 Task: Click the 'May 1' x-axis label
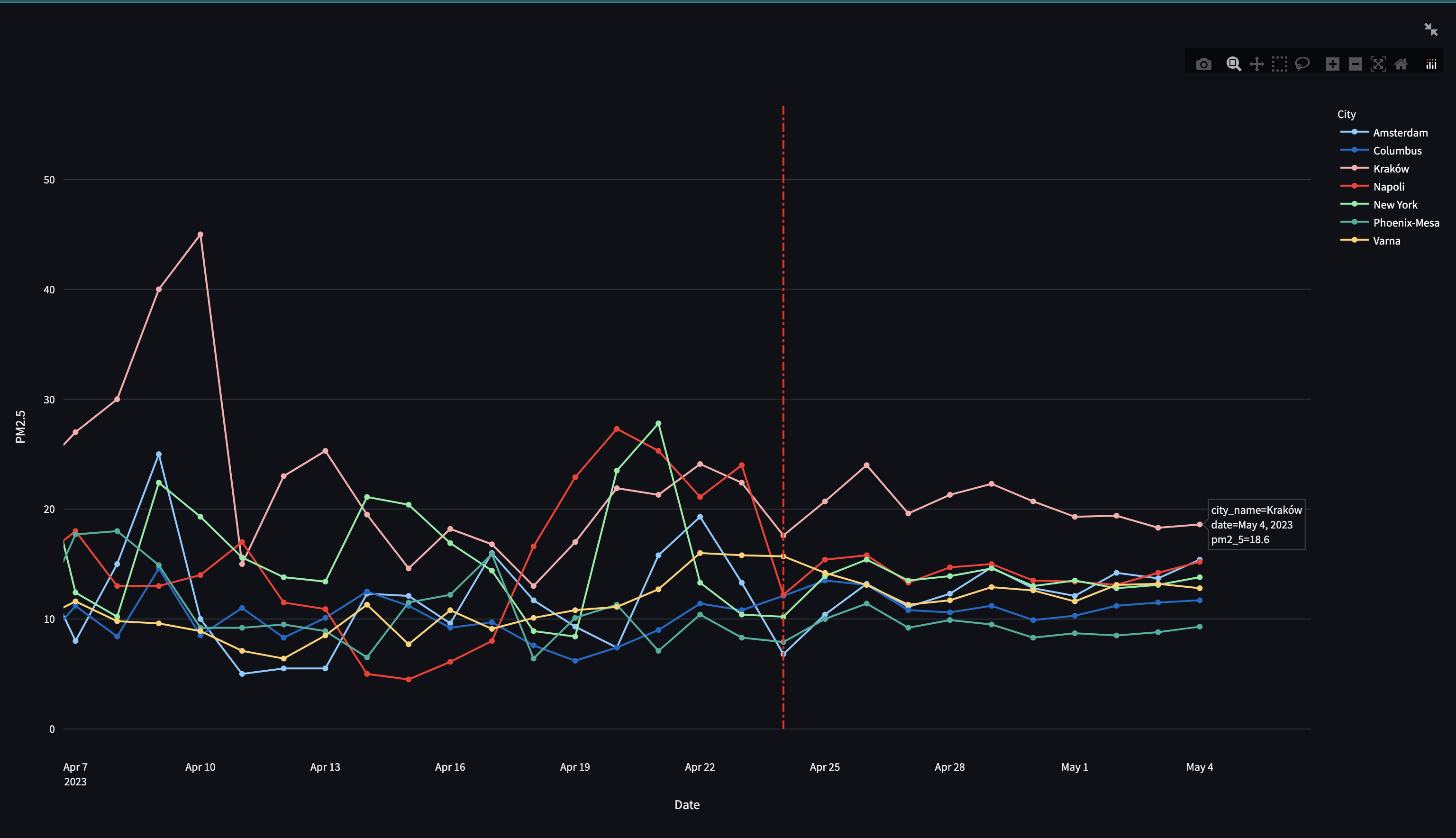pos(1074,767)
